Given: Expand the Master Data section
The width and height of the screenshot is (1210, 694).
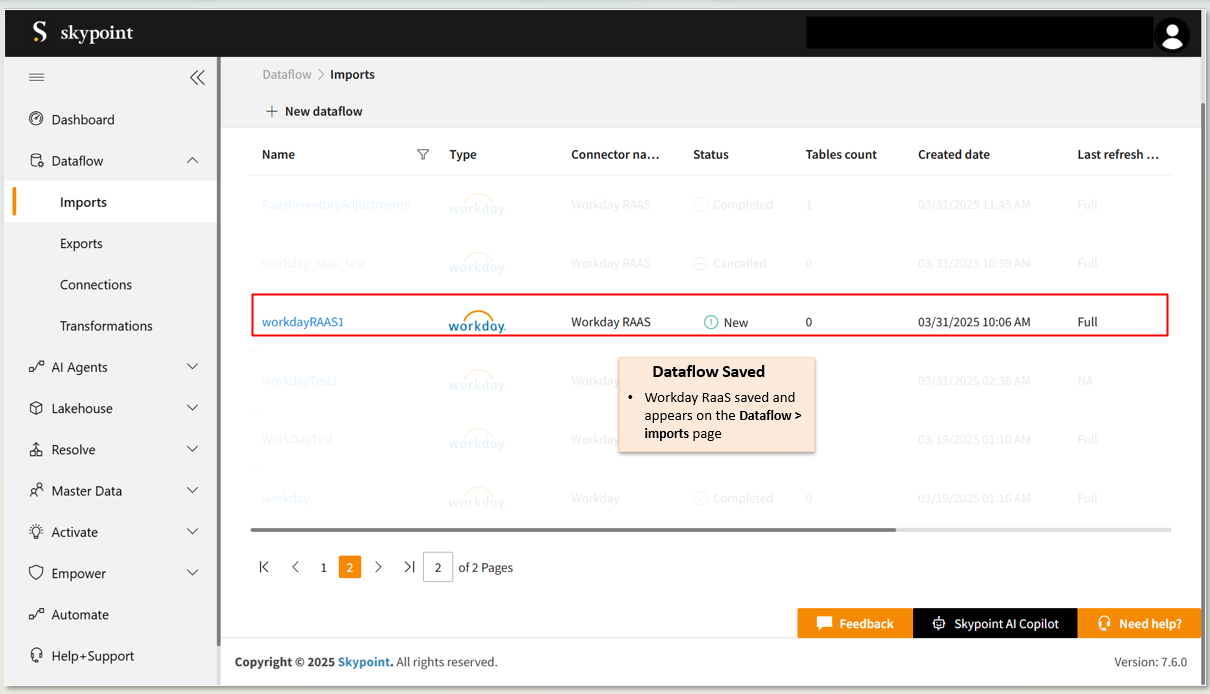Looking at the screenshot, I should point(193,491).
